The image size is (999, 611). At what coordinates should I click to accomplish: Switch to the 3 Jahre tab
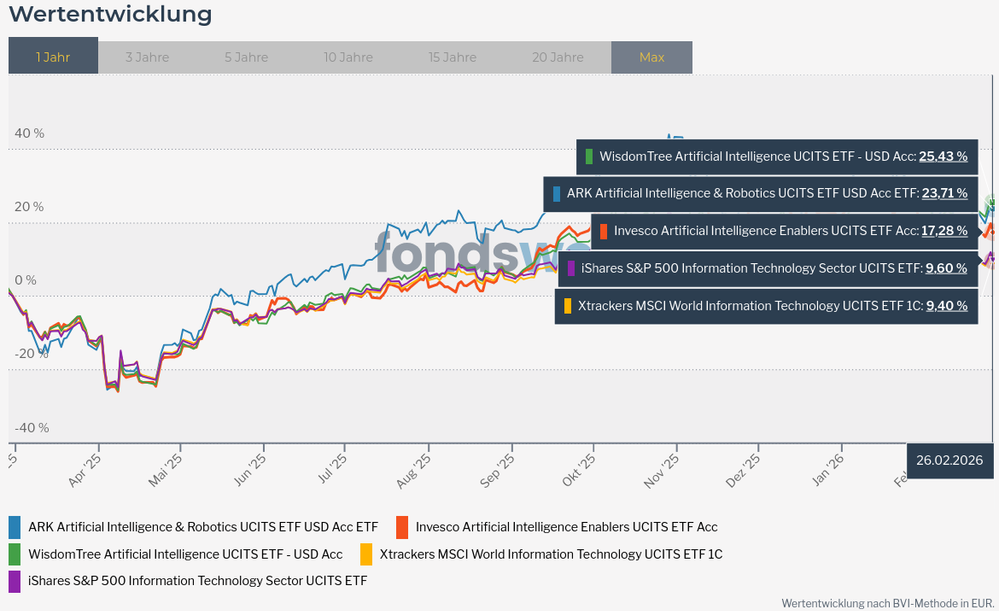(147, 57)
